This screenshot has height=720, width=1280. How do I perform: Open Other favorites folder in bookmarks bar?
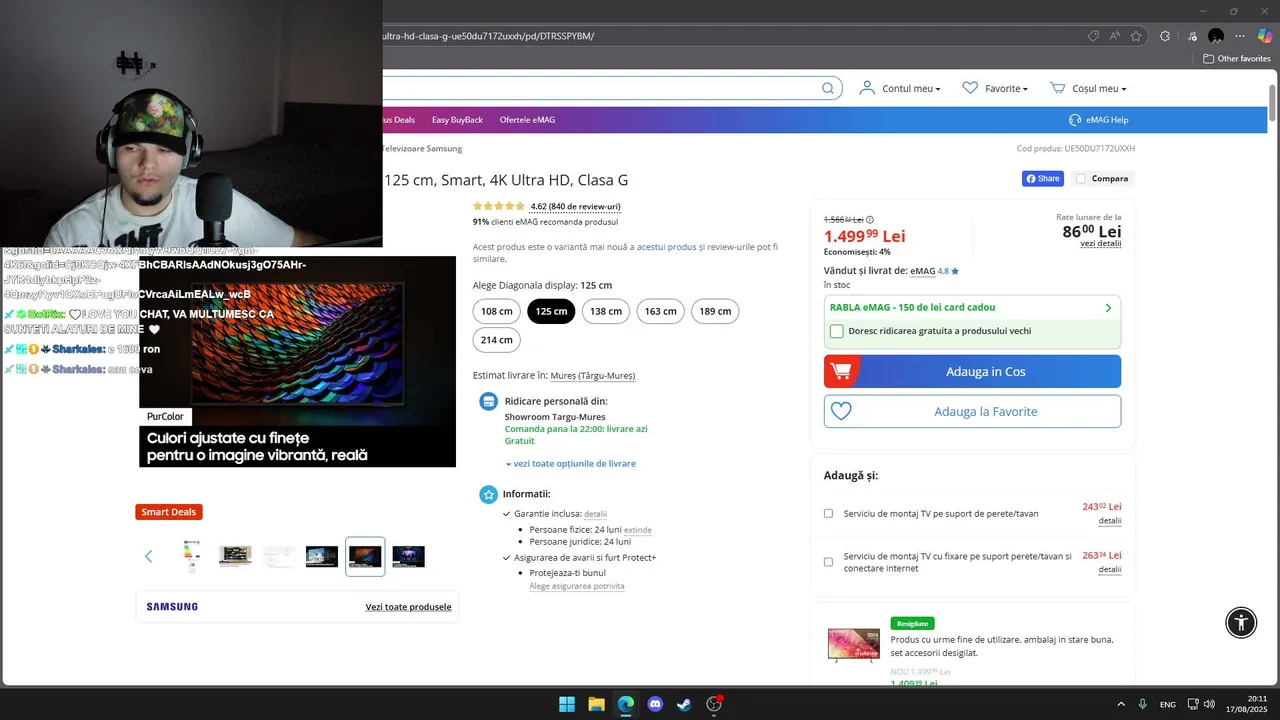1236,59
